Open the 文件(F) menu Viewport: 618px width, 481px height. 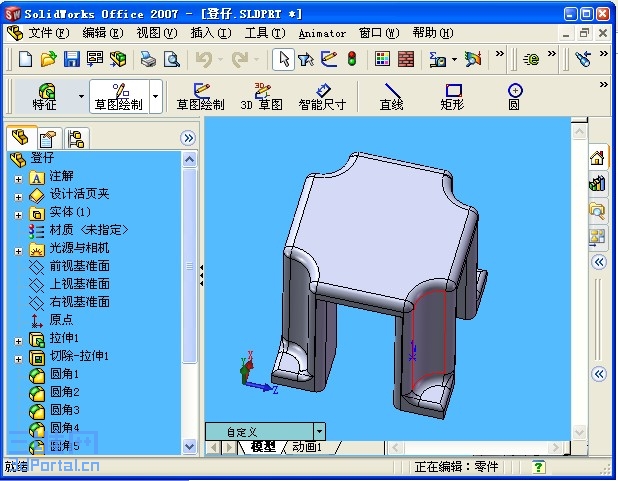[48, 33]
